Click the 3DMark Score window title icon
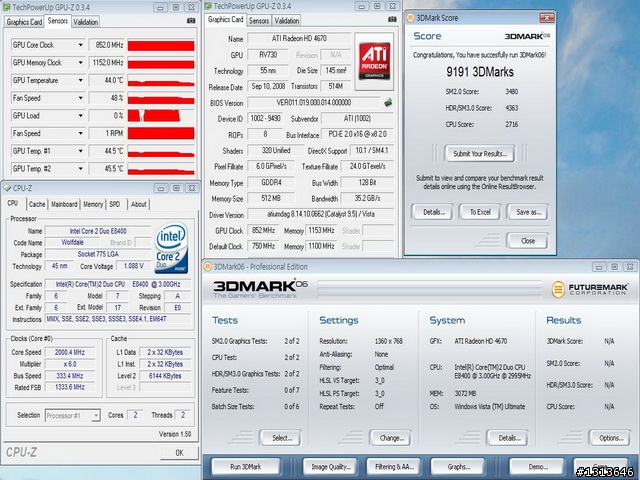Viewport: 640px width, 480px height. (411, 18)
